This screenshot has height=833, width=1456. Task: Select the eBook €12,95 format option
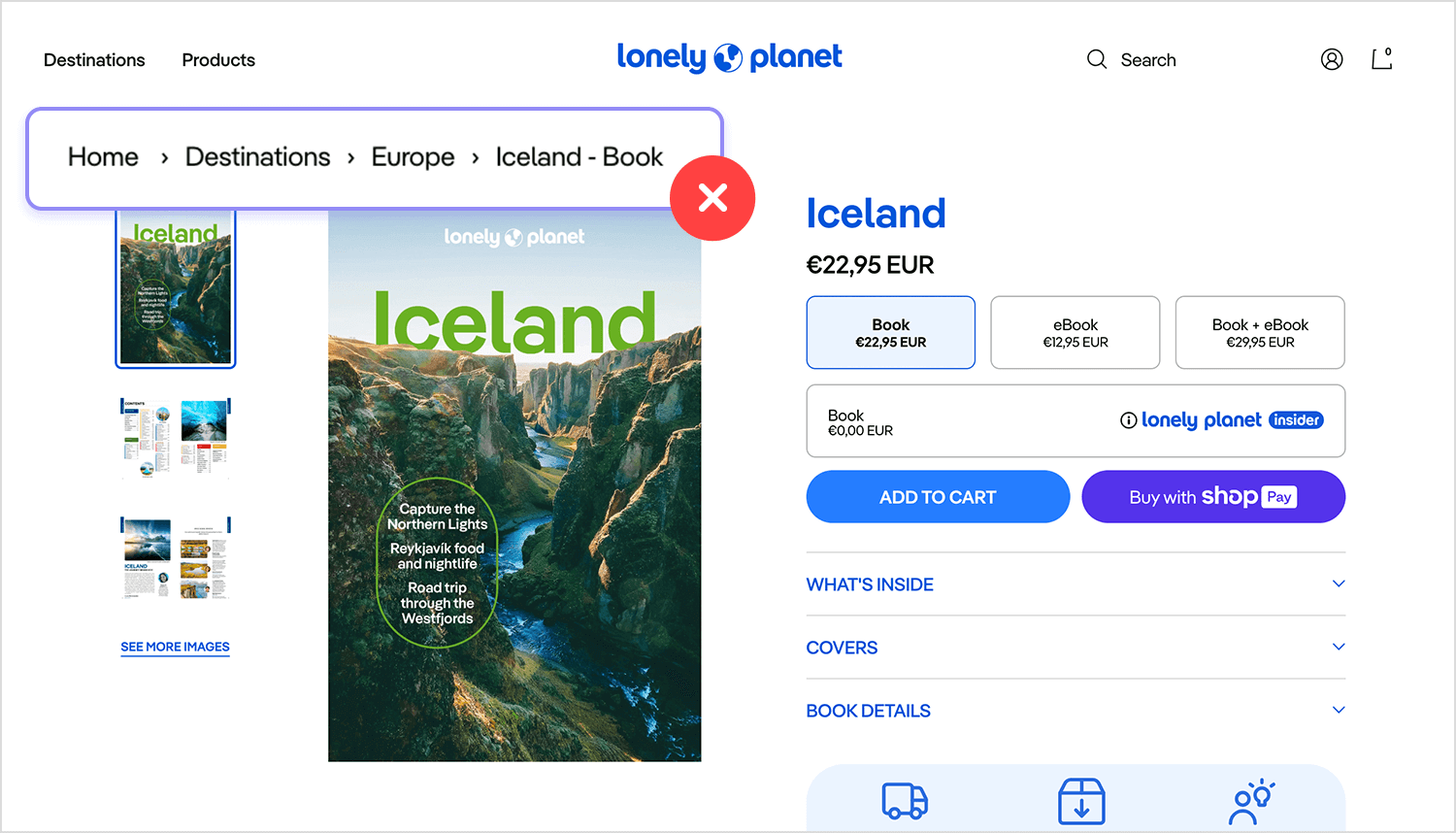point(1075,332)
